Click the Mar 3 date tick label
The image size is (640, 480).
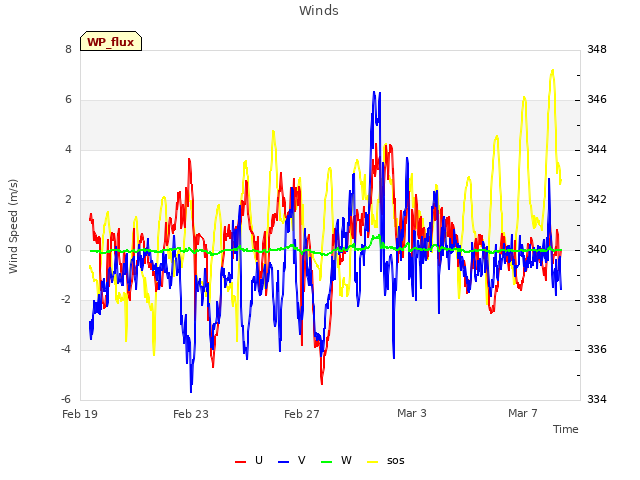[412, 413]
